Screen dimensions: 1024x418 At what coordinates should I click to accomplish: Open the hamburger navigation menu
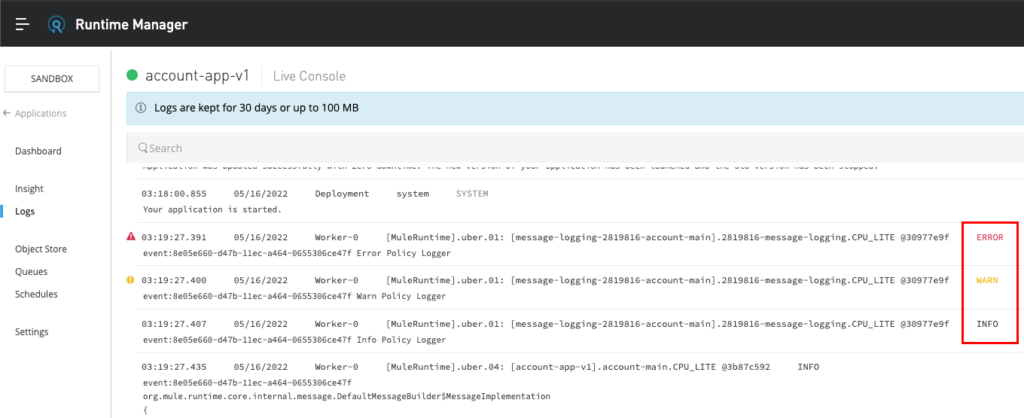[22, 24]
